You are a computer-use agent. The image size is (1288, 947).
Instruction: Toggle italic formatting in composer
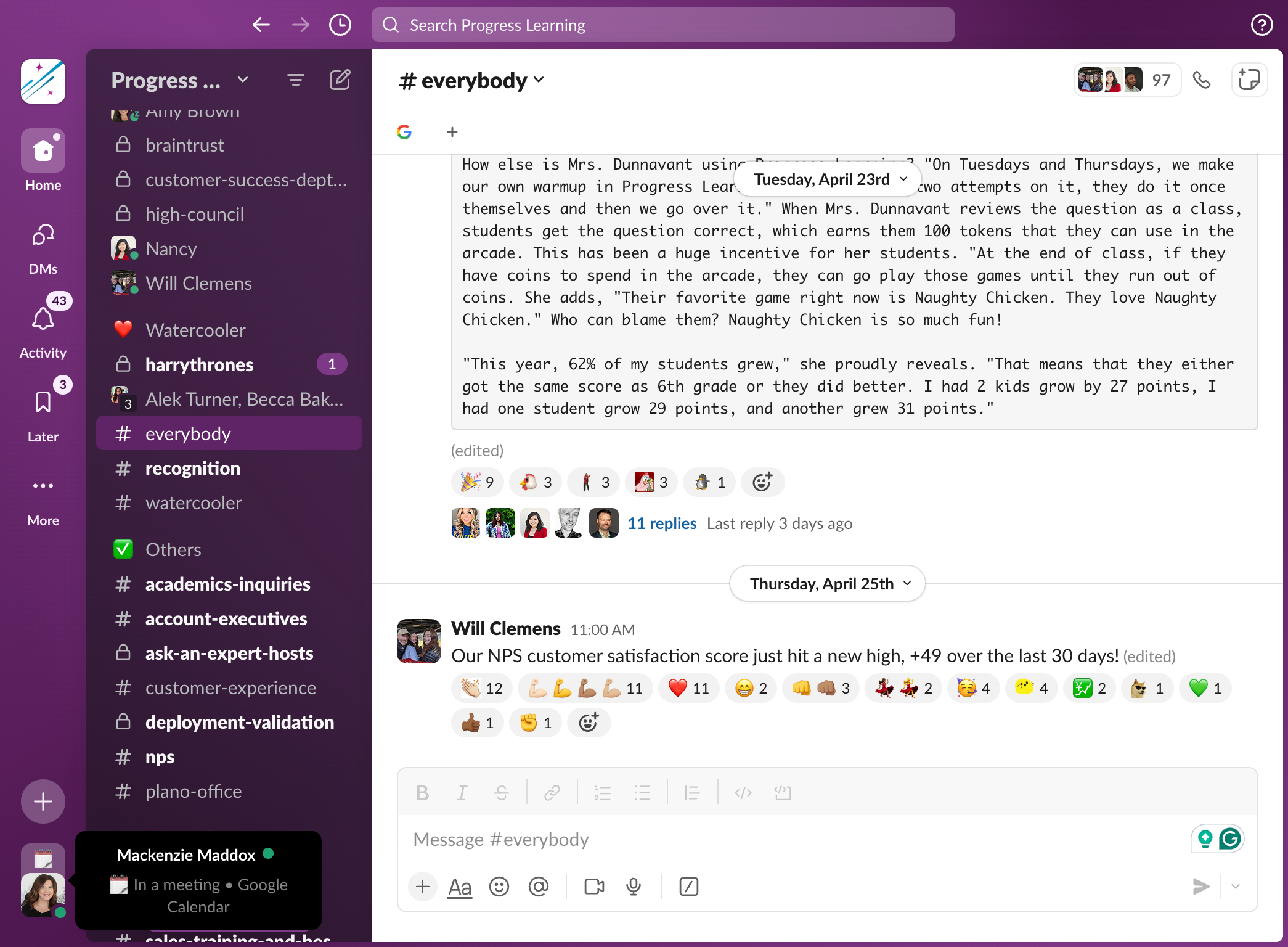click(462, 793)
